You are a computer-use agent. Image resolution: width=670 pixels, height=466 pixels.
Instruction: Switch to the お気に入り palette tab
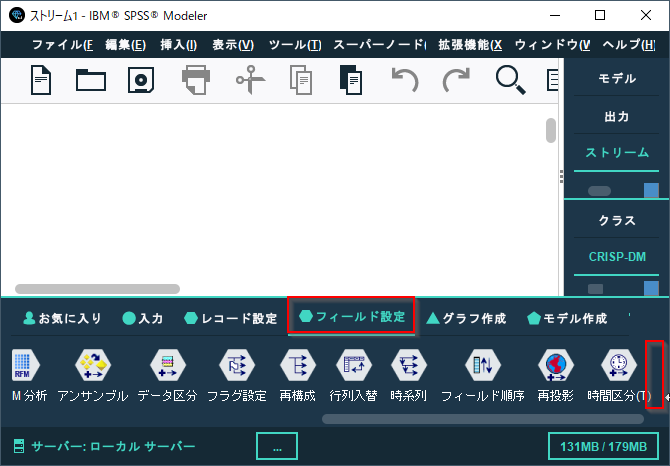point(62,318)
